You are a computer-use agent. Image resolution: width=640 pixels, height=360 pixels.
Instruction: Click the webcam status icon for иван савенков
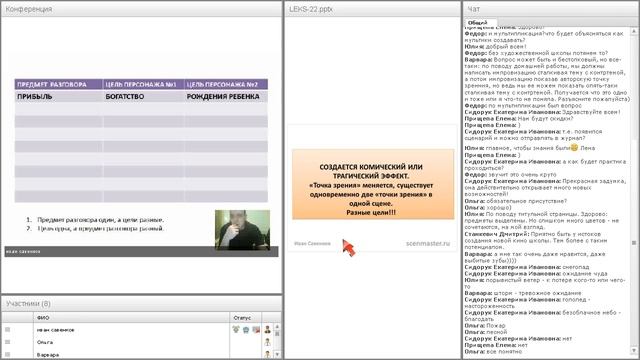(x=246, y=330)
